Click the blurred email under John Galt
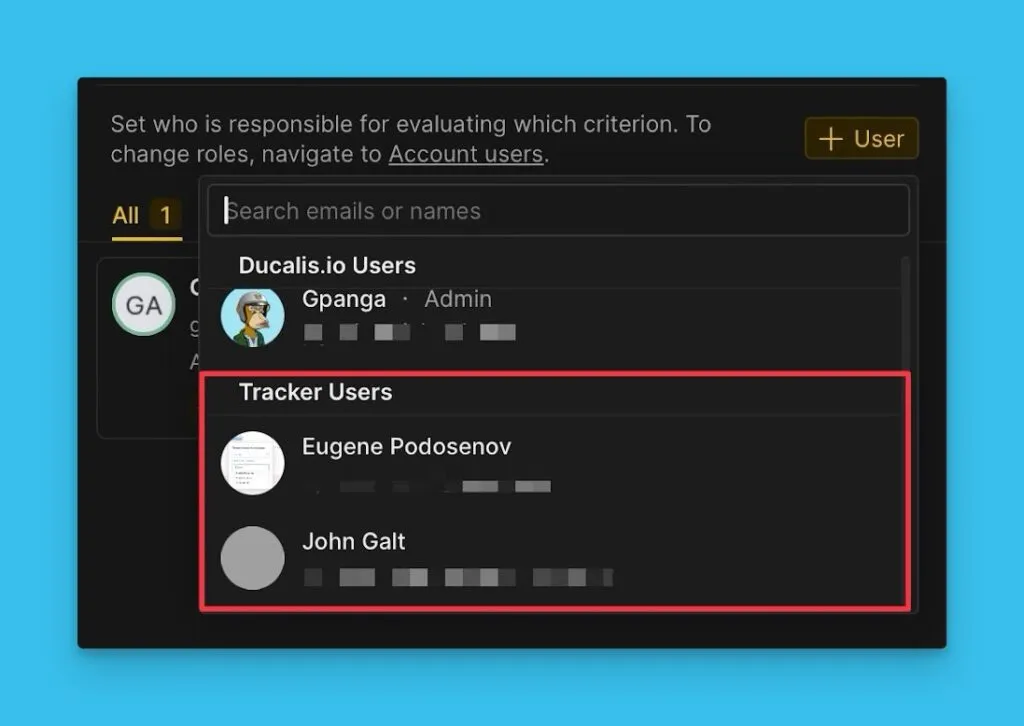 (x=457, y=578)
